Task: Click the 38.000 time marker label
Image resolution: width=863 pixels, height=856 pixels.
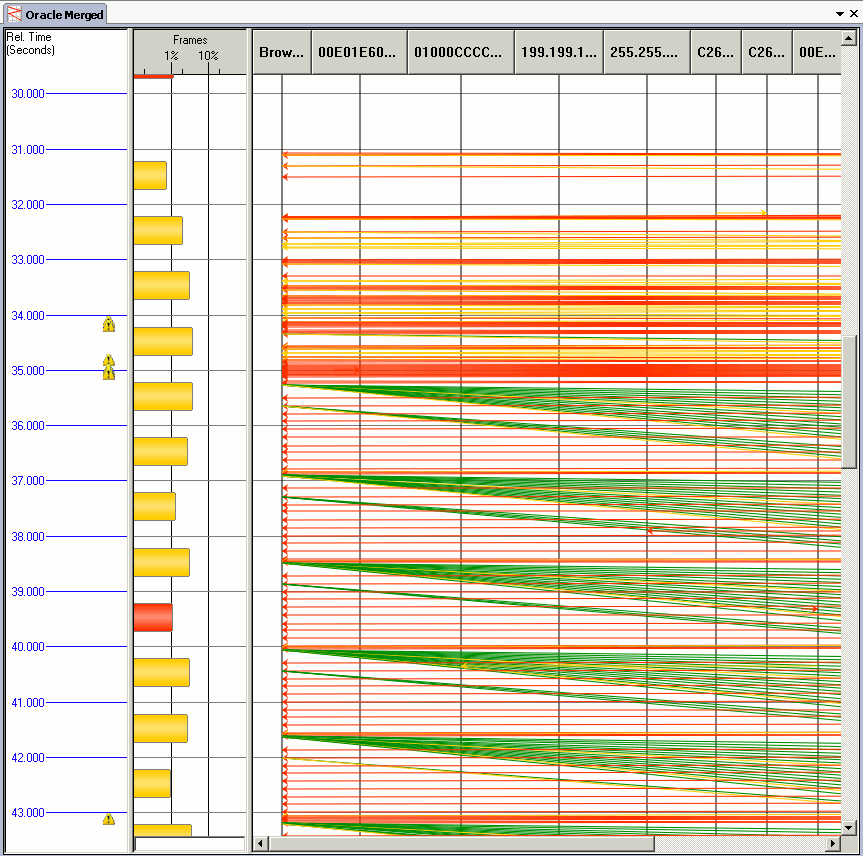Action: [28, 536]
